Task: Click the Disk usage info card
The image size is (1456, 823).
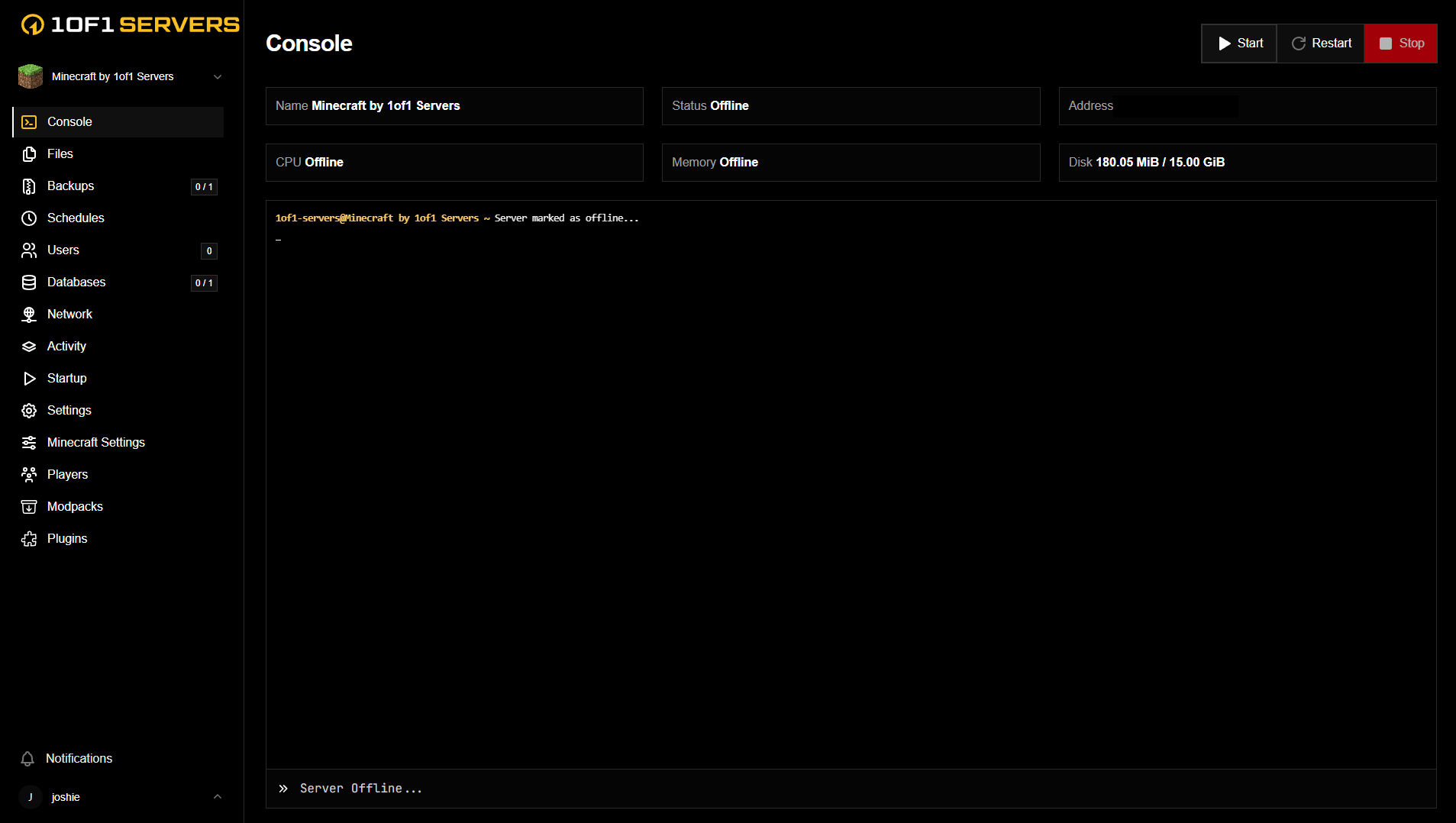Action: (1248, 163)
